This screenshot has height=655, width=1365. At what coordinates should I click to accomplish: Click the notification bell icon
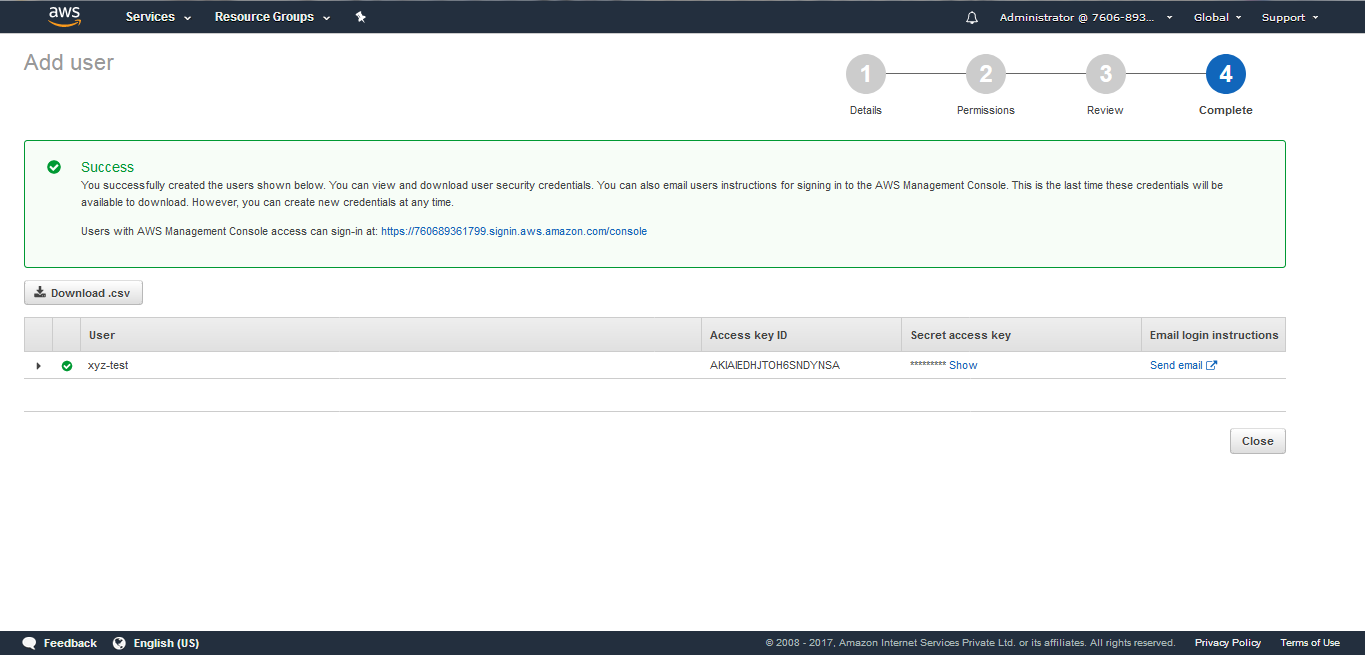click(971, 16)
